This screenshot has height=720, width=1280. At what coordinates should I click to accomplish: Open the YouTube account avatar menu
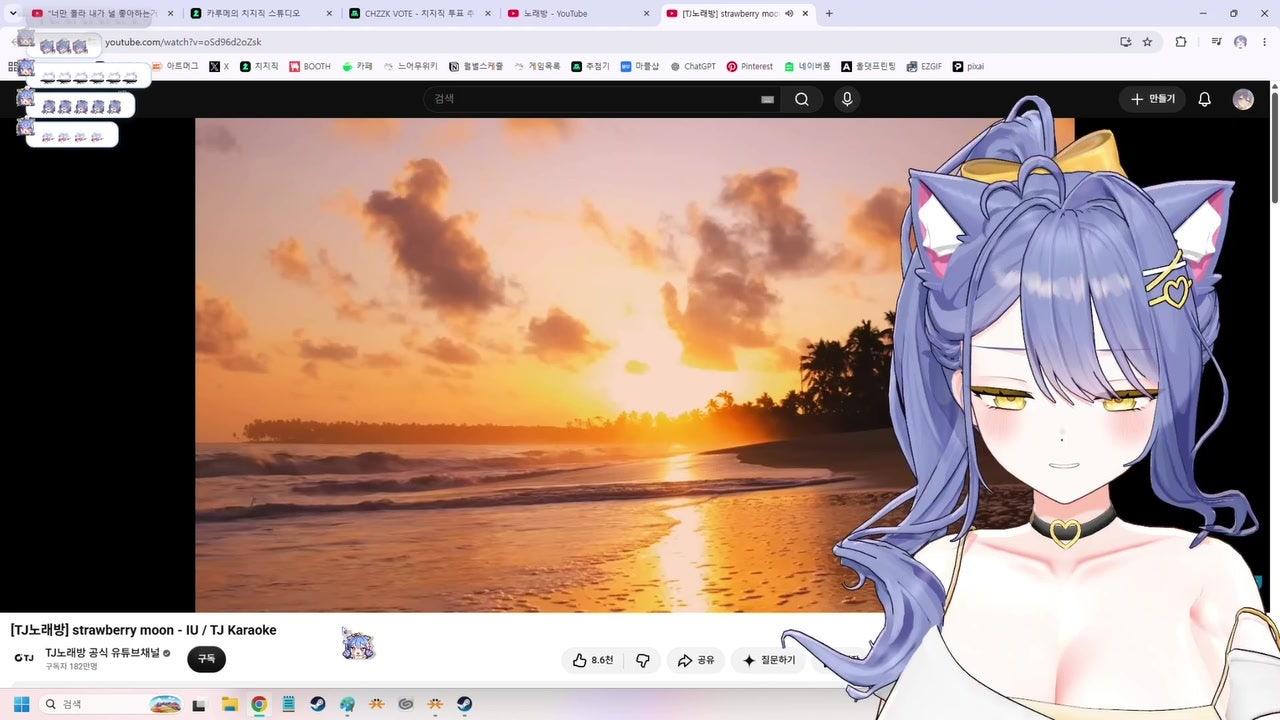[1243, 99]
